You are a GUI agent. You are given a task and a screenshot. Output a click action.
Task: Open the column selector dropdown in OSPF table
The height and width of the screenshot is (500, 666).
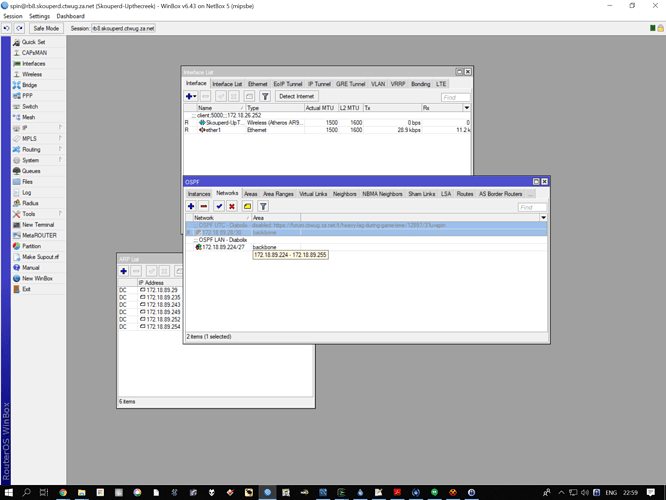click(x=544, y=217)
